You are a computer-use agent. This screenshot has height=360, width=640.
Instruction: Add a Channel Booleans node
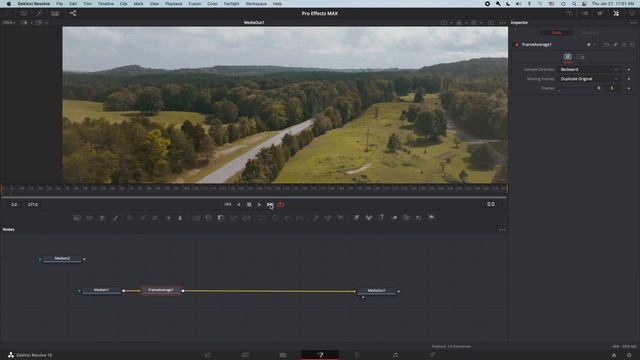[x=209, y=218]
